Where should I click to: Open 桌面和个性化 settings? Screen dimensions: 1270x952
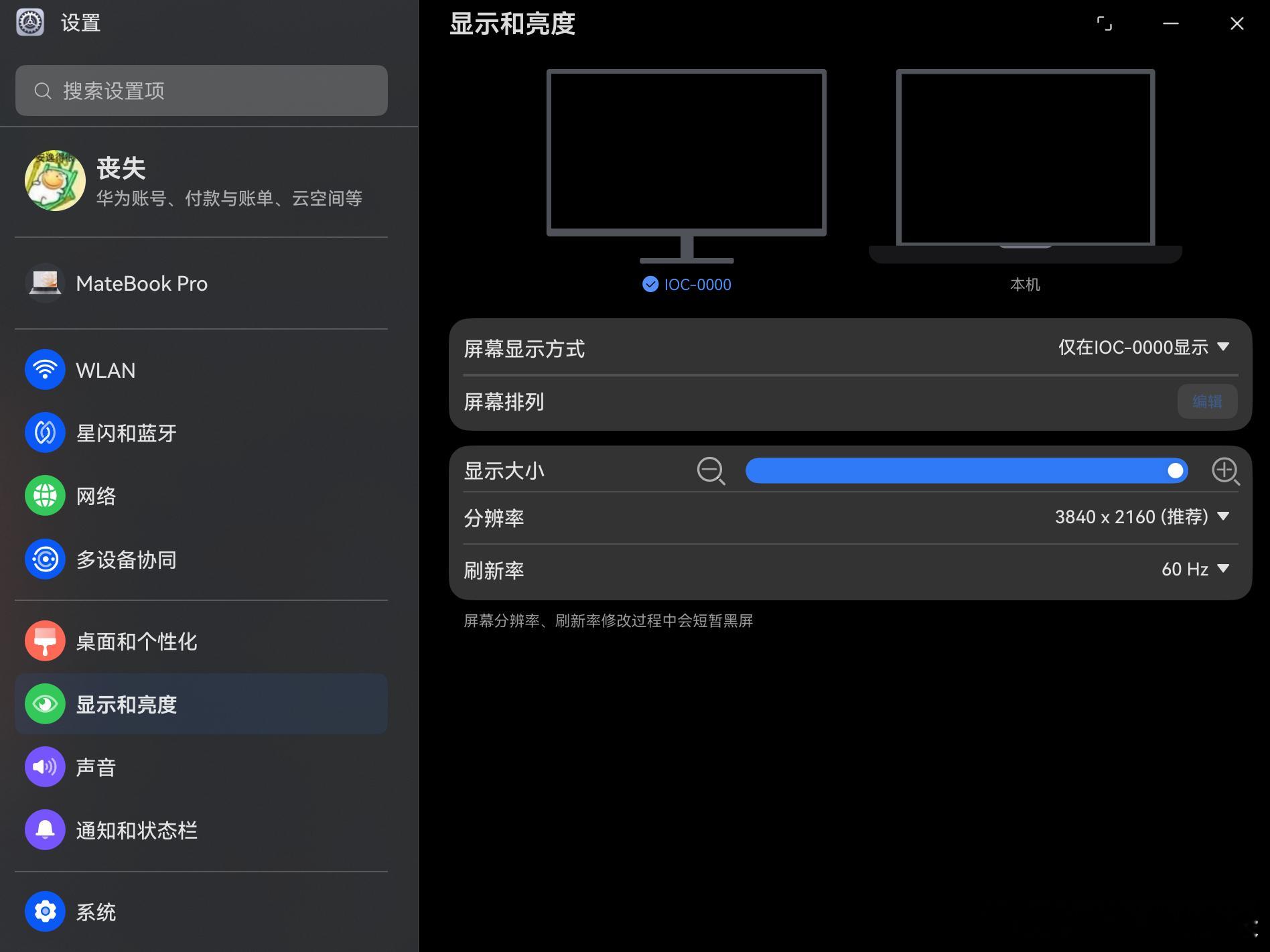point(201,641)
